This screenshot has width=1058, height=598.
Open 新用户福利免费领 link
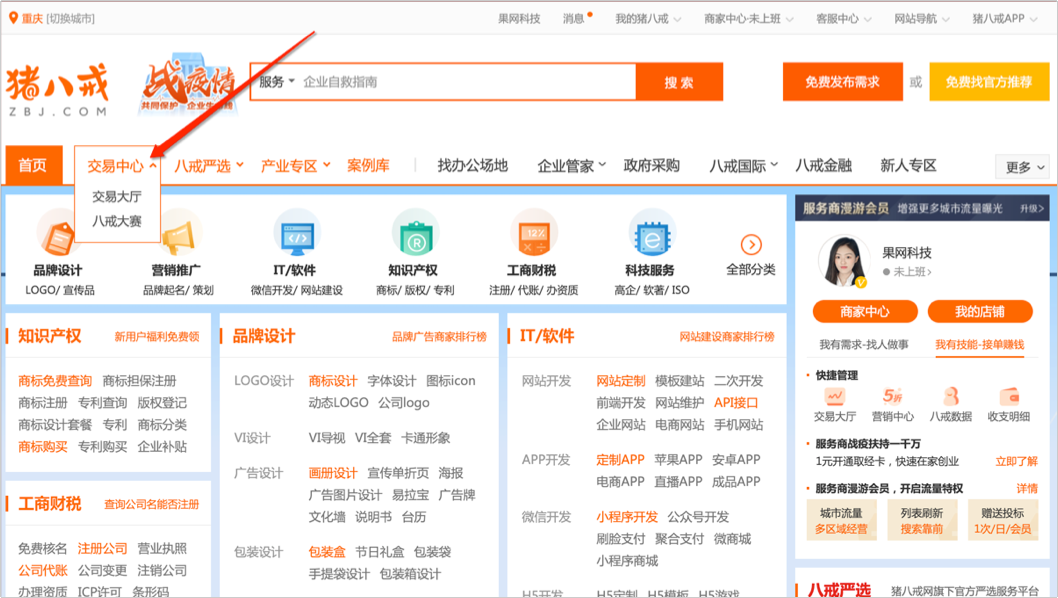coord(157,337)
